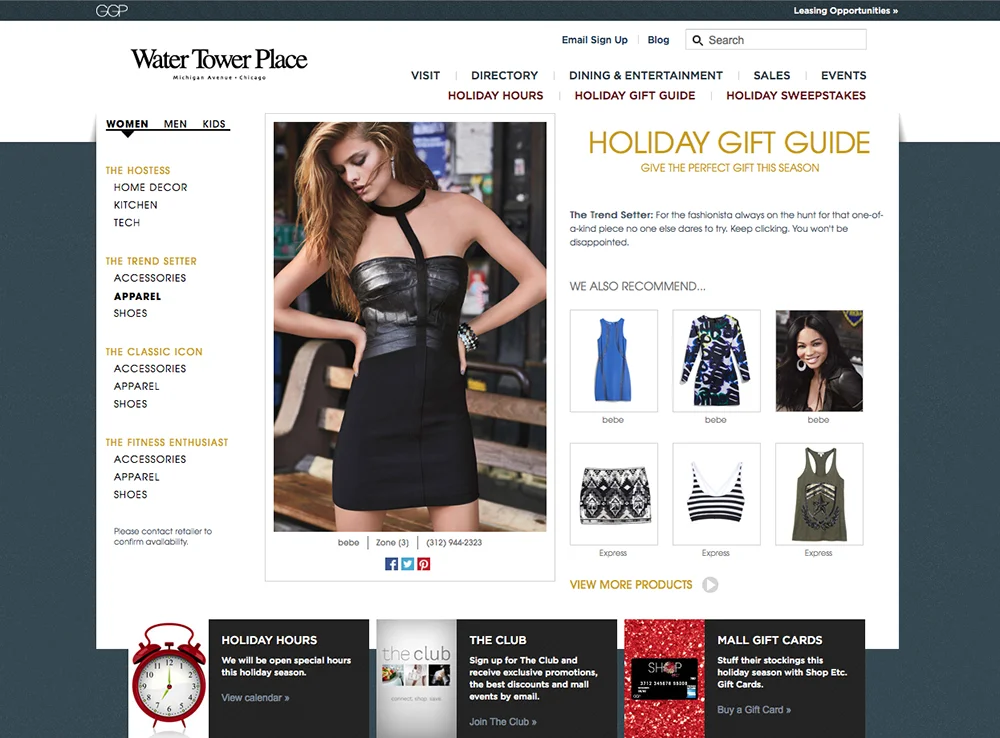The height and width of the screenshot is (738, 1000).
Task: Go to HOLIDAY GIFT GUIDE nav item
Action: [635, 96]
